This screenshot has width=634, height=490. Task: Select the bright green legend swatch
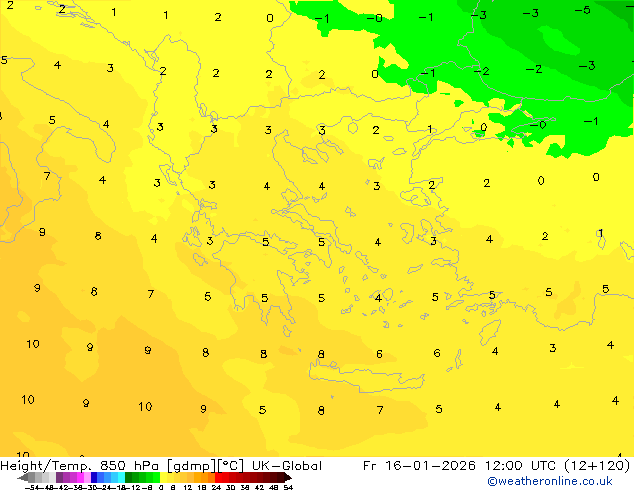pyautogui.click(x=156, y=477)
